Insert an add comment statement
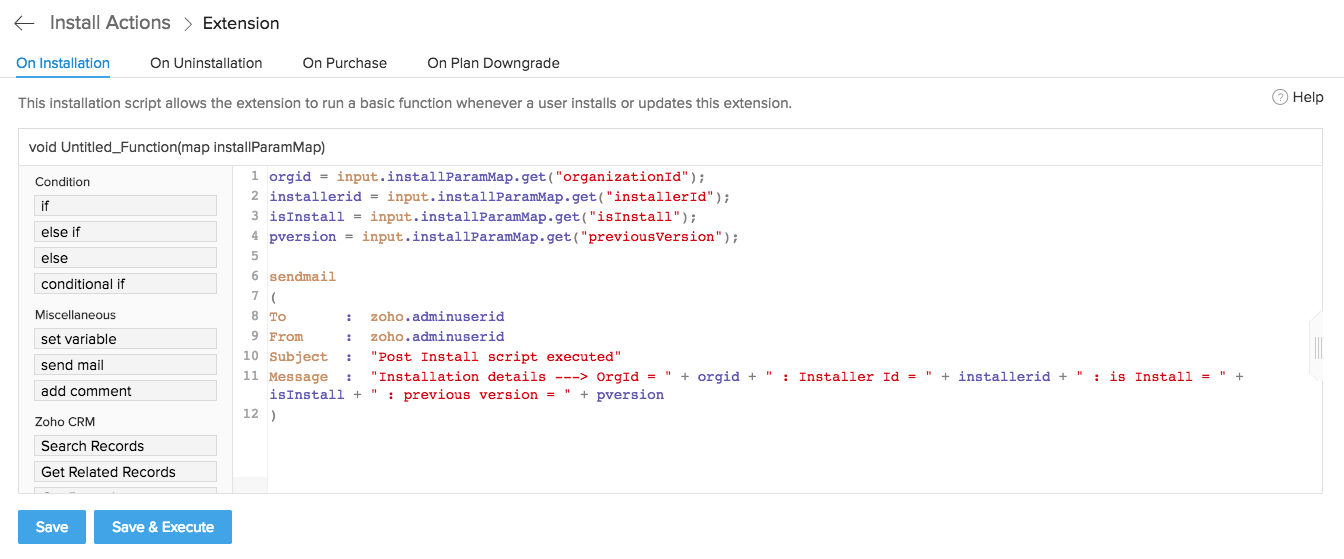1344x559 pixels. click(x=126, y=391)
